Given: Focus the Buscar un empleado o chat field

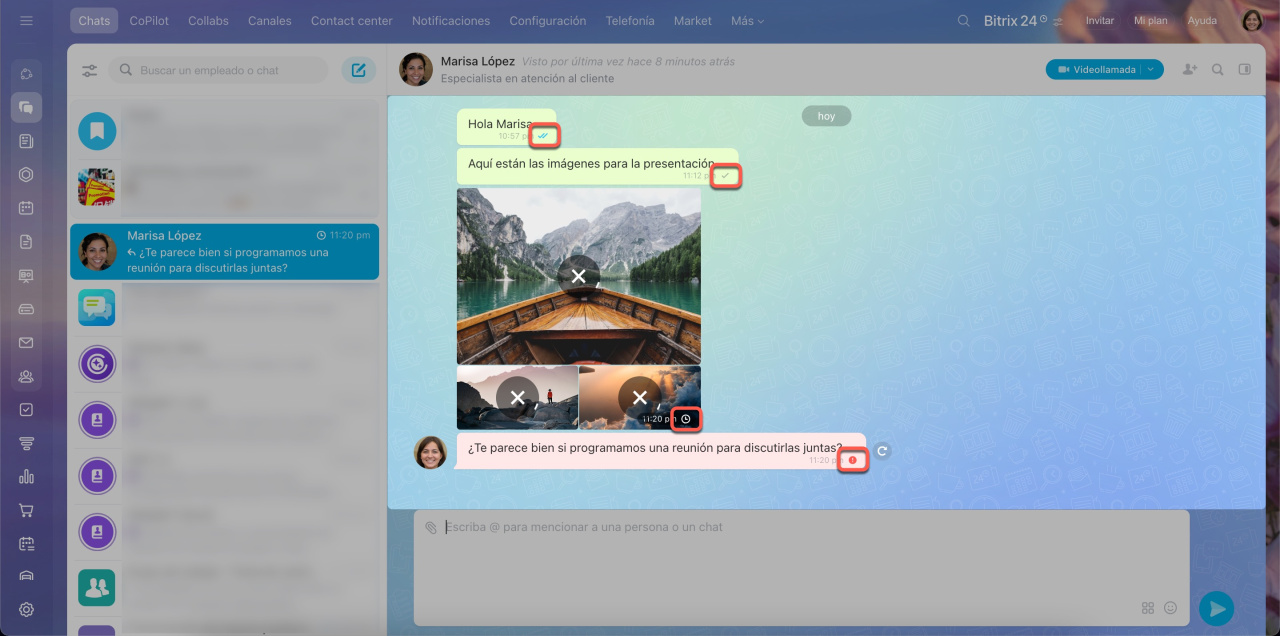Looking at the screenshot, I should click(219, 70).
